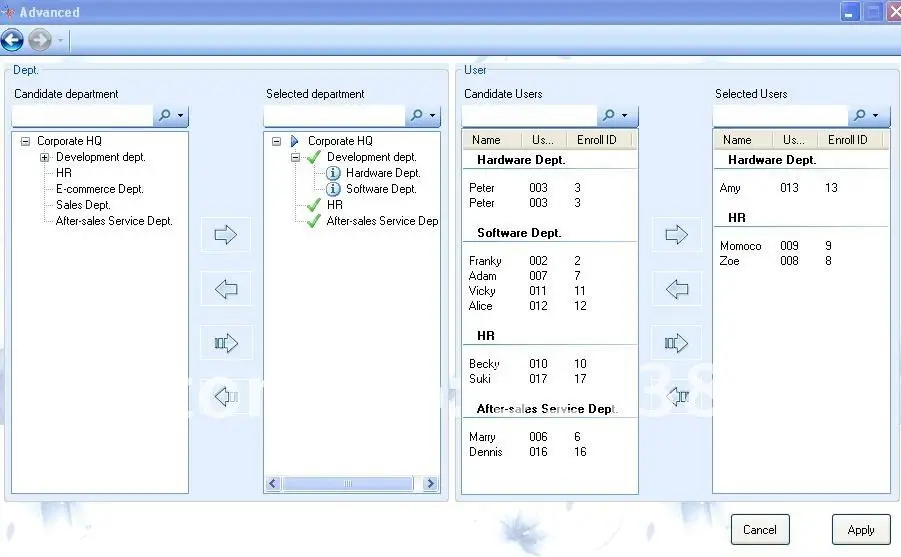The height and width of the screenshot is (557, 901).
Task: Click the Software Dept. group header in Candidate Users
Action: point(519,233)
